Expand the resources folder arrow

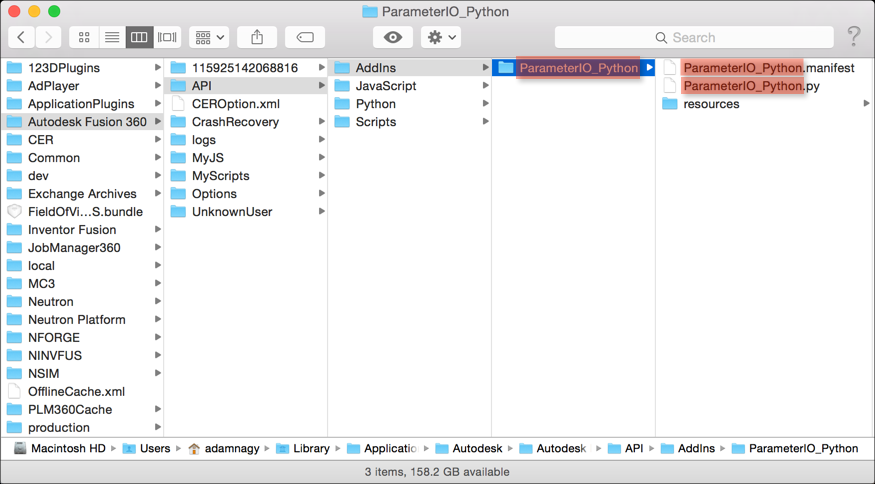coord(866,104)
